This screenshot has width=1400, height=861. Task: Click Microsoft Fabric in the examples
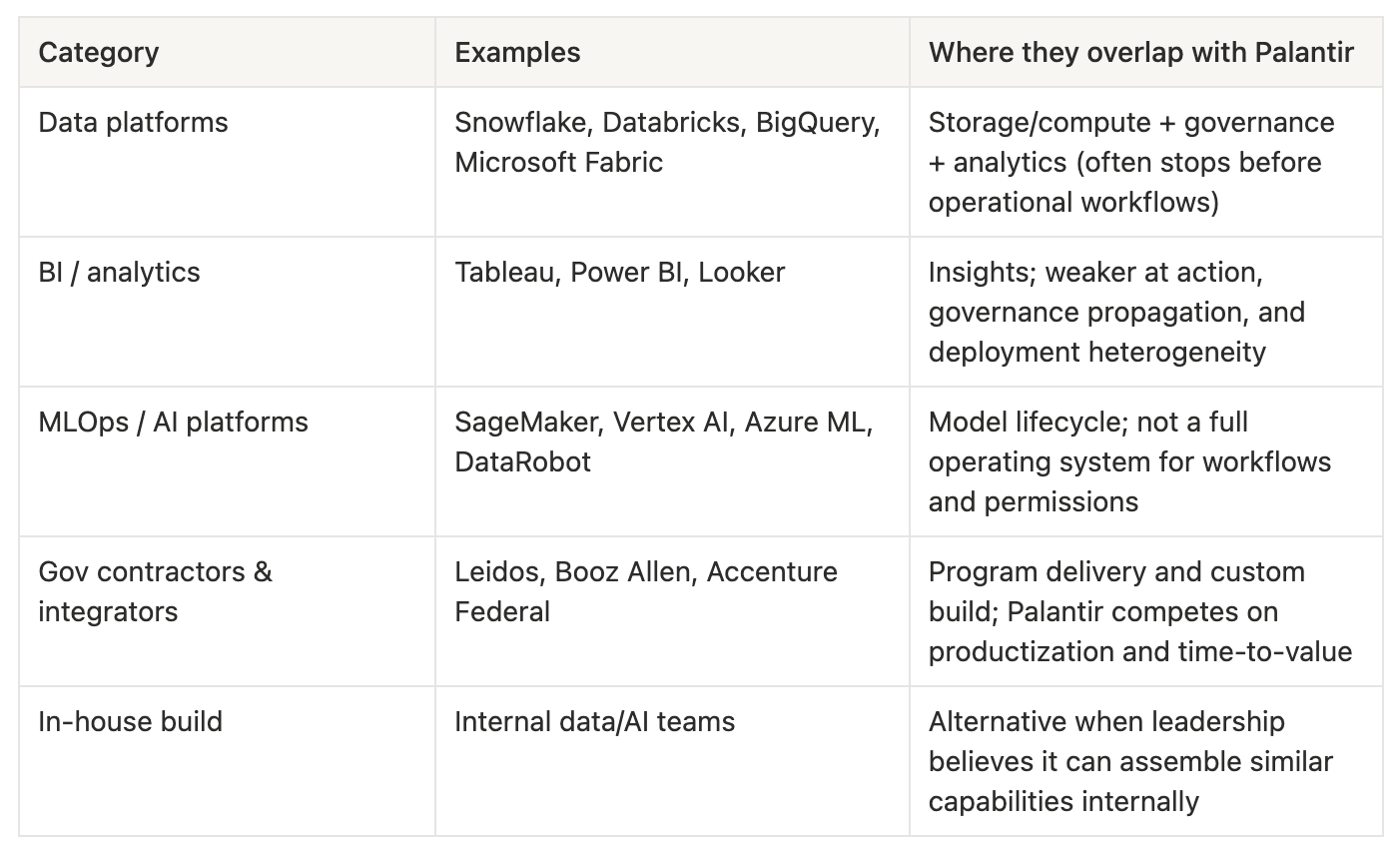[x=558, y=163]
